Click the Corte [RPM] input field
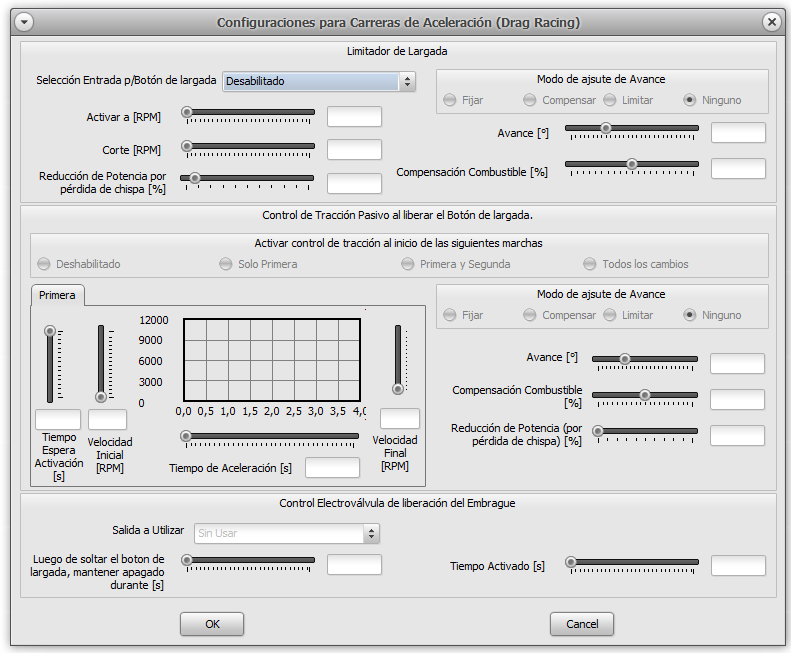This screenshot has height=653, width=791. (x=354, y=150)
